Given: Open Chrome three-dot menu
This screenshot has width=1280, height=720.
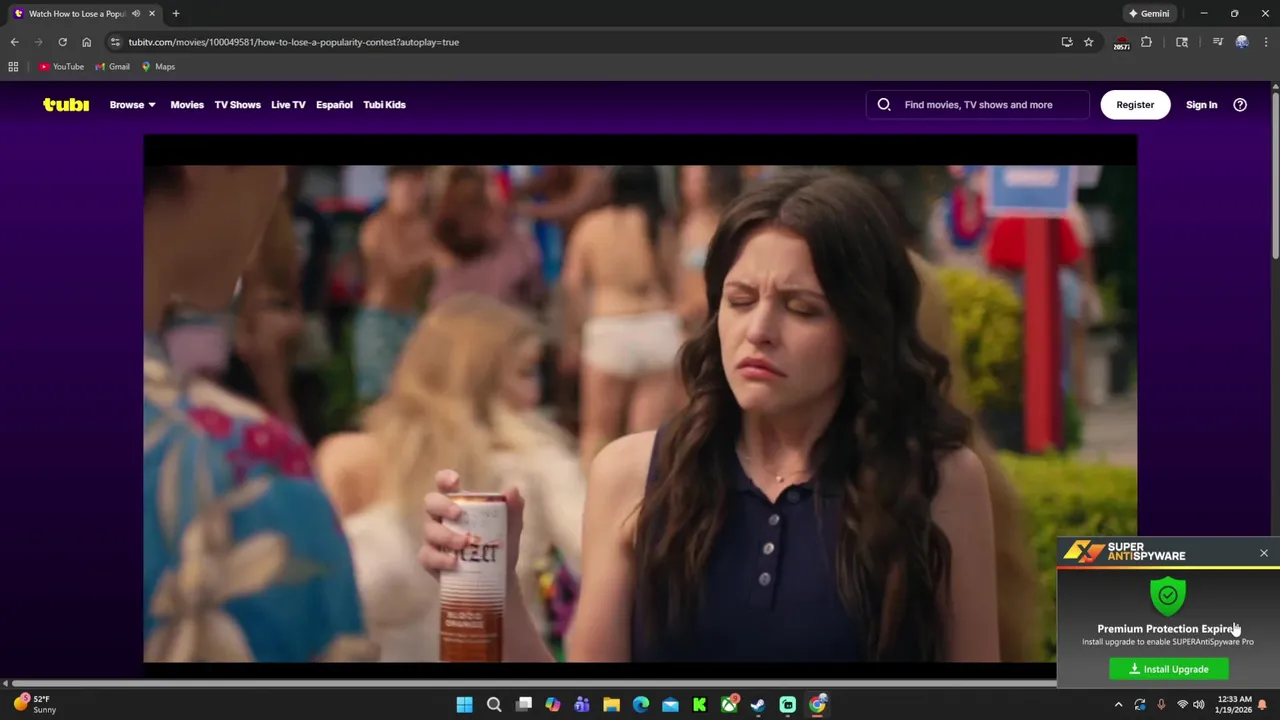Looking at the screenshot, I should click(1264, 42).
